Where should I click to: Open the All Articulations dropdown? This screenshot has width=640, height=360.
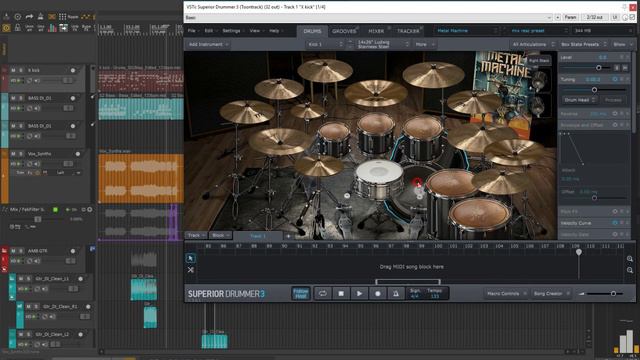[x=533, y=44]
